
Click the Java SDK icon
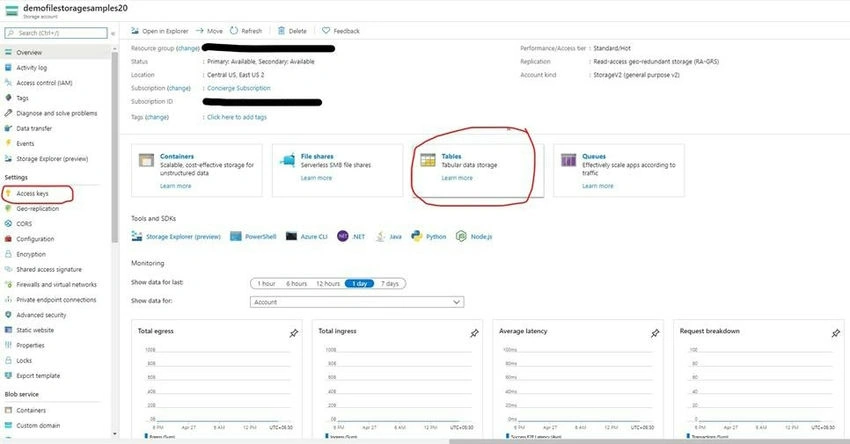pyautogui.click(x=381, y=236)
